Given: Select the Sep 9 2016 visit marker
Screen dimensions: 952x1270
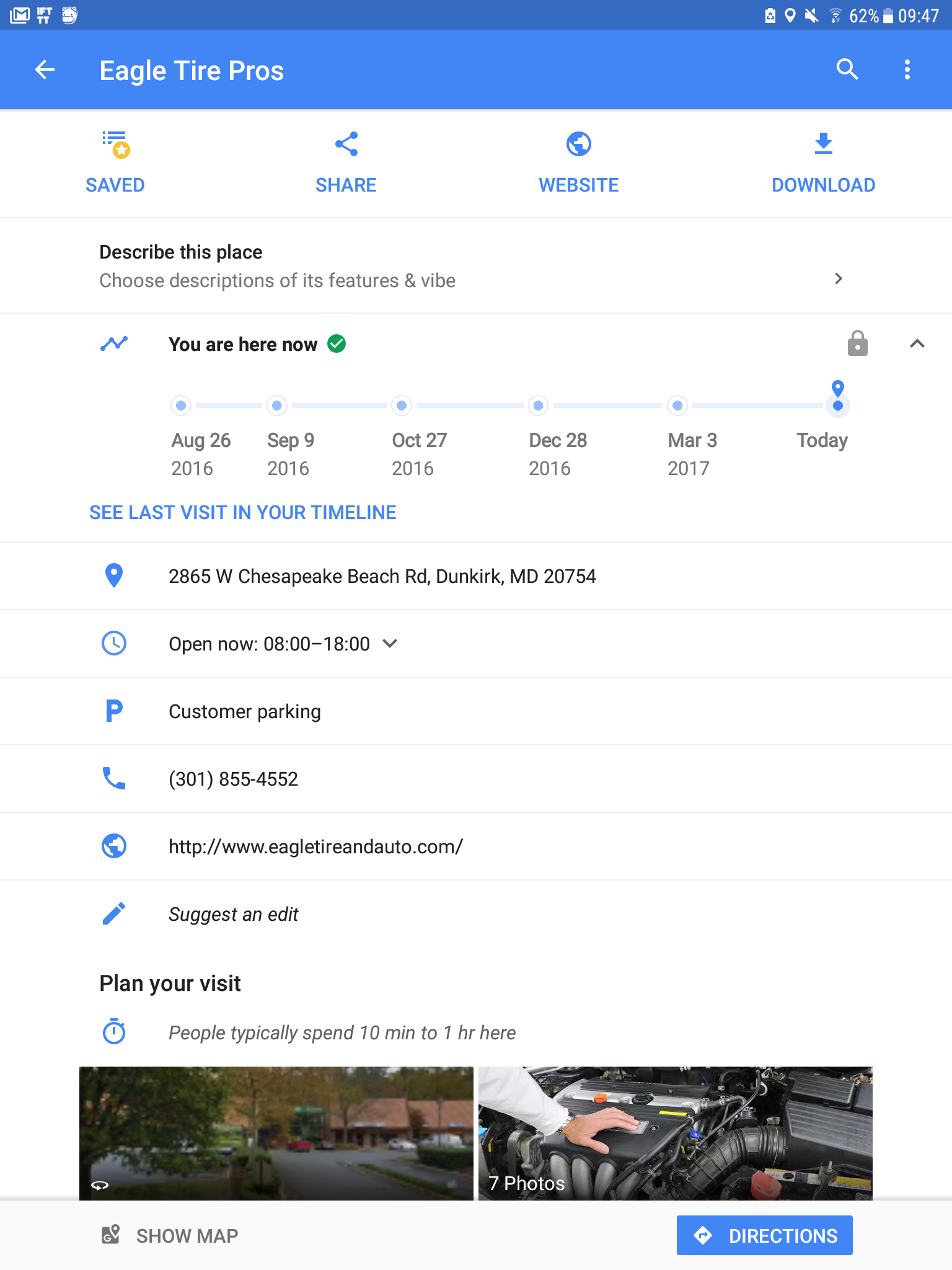Looking at the screenshot, I should click(277, 406).
